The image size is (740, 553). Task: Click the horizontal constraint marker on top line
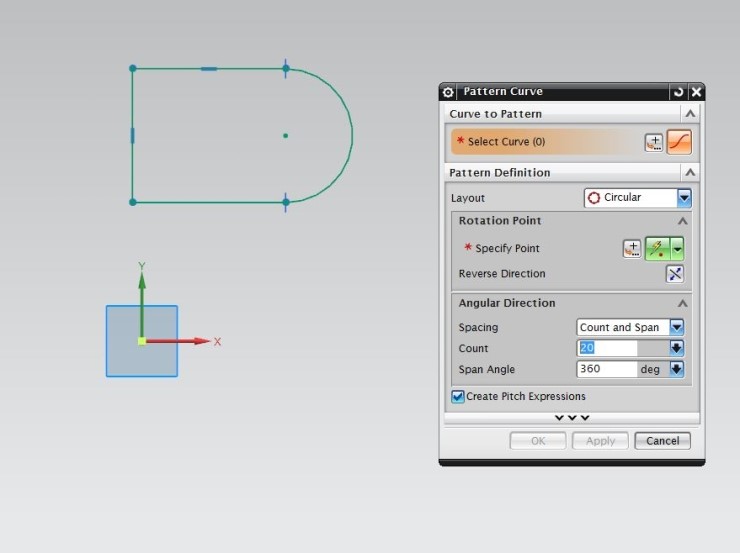tap(209, 69)
